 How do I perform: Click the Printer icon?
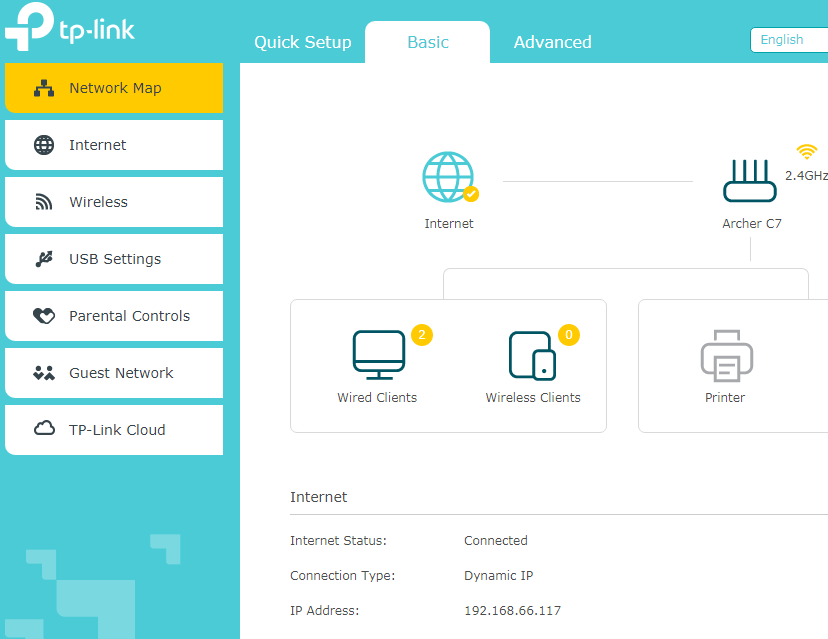point(726,355)
